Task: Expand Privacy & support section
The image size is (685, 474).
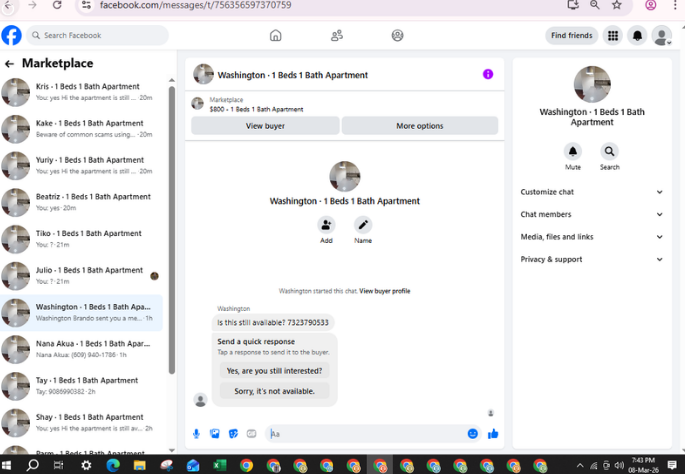Action: [592, 259]
